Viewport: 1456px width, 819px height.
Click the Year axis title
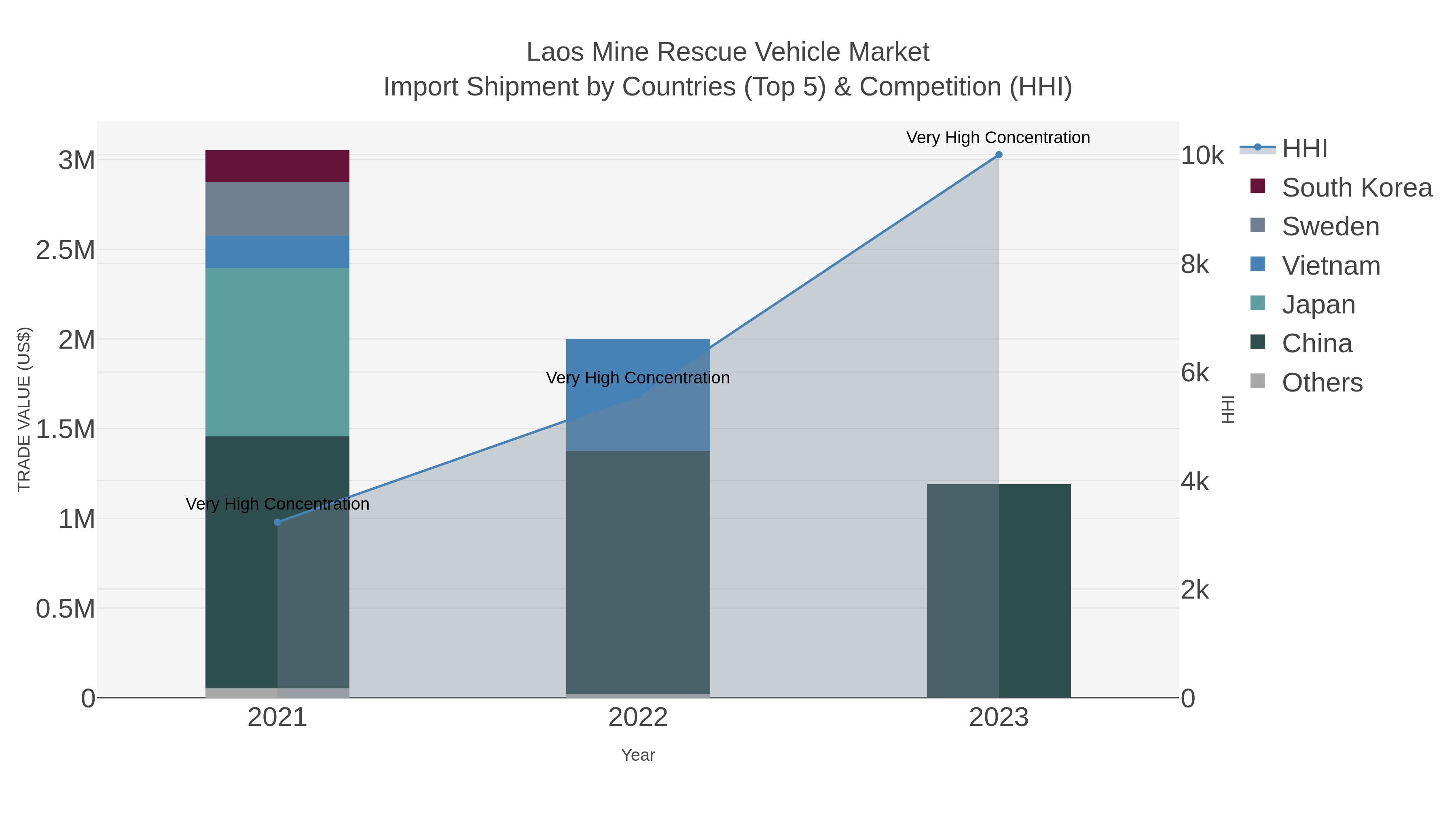point(638,755)
